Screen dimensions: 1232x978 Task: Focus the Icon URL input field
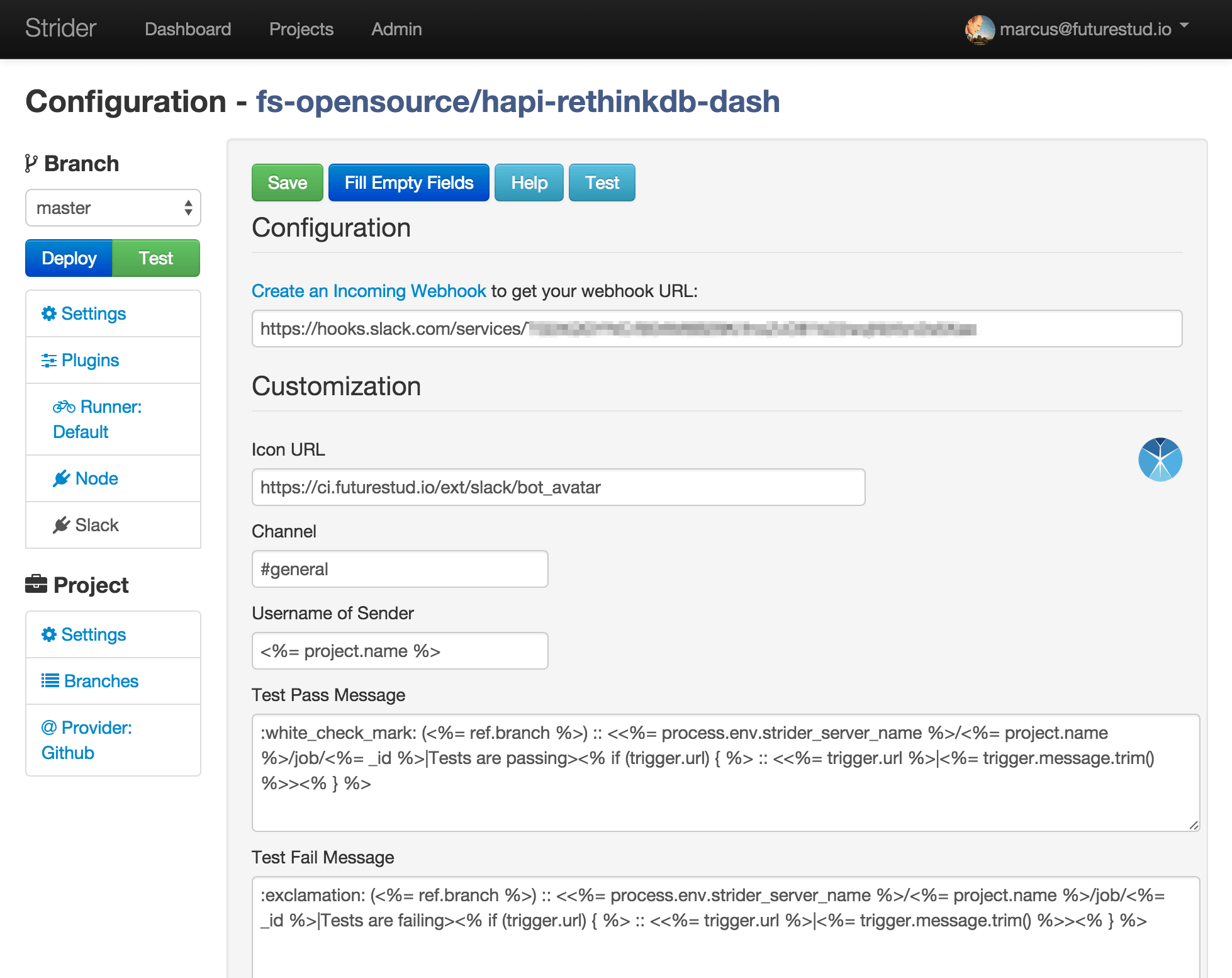point(559,487)
